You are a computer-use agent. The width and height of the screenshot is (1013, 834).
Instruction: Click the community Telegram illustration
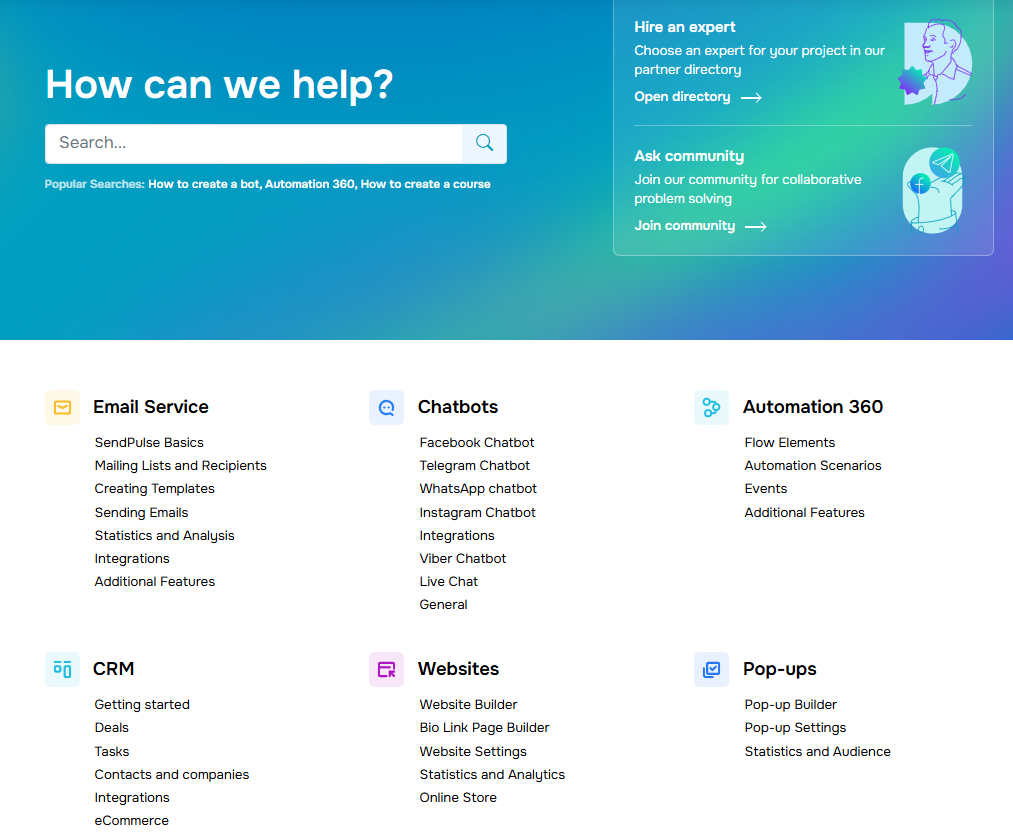coord(932,190)
